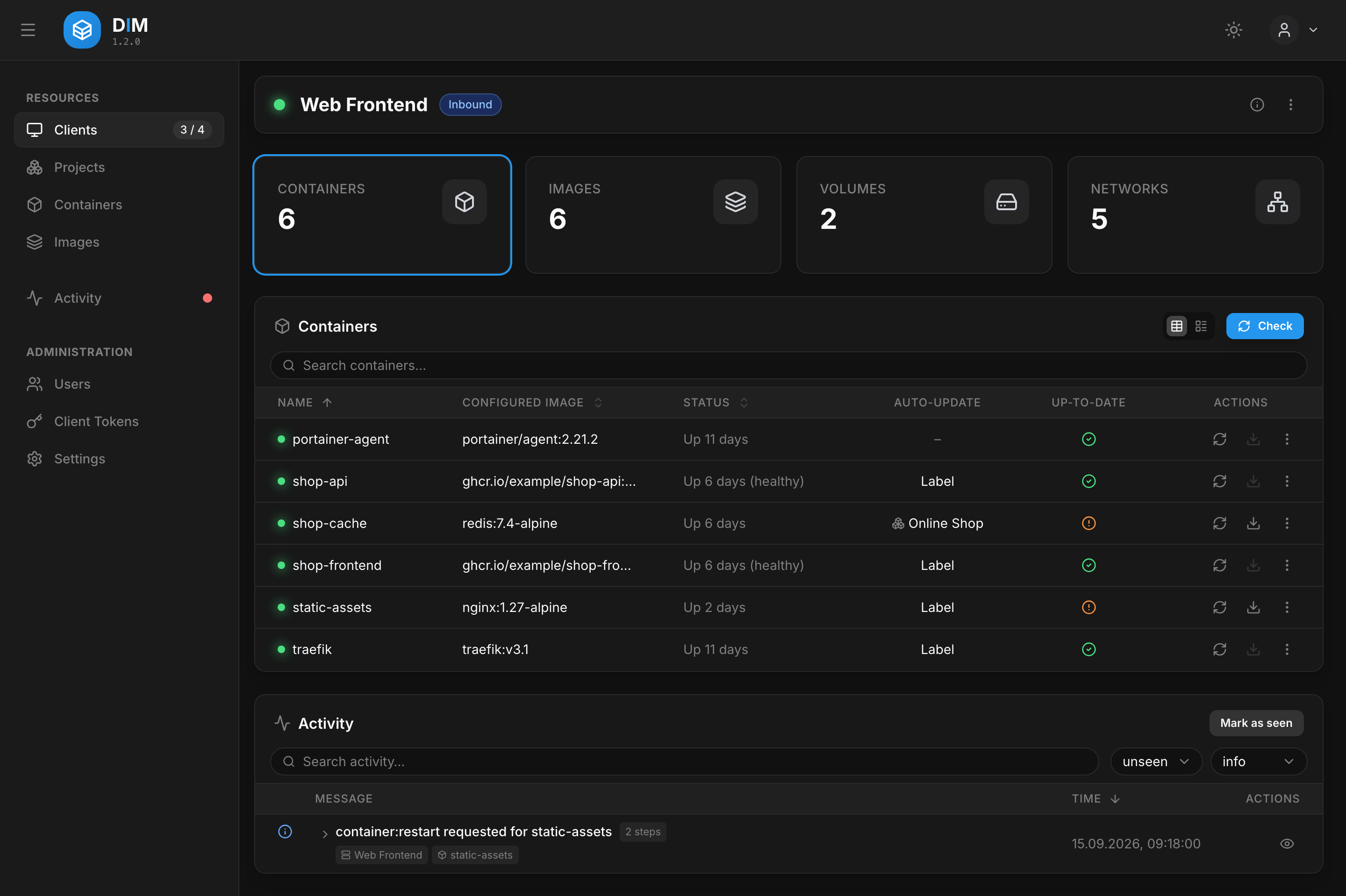Sort containers by Status column
1346x896 pixels.
click(716, 402)
